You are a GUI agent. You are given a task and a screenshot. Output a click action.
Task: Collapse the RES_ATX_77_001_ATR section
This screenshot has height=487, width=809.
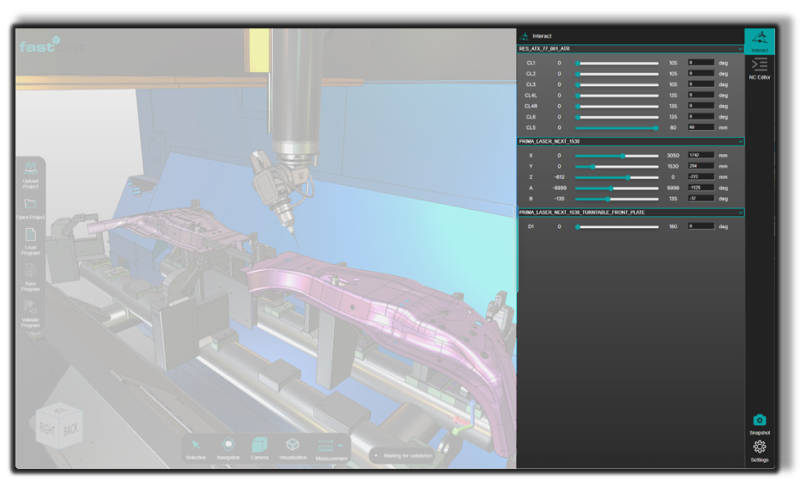[740, 49]
